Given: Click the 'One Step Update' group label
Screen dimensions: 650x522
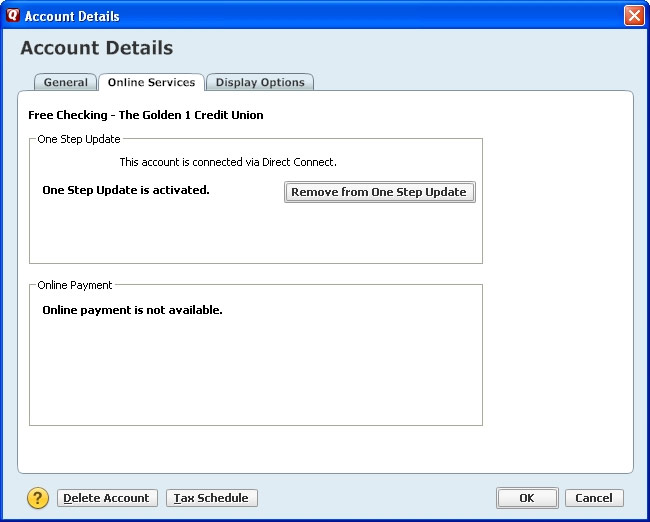Looking at the screenshot, I should coord(79,139).
